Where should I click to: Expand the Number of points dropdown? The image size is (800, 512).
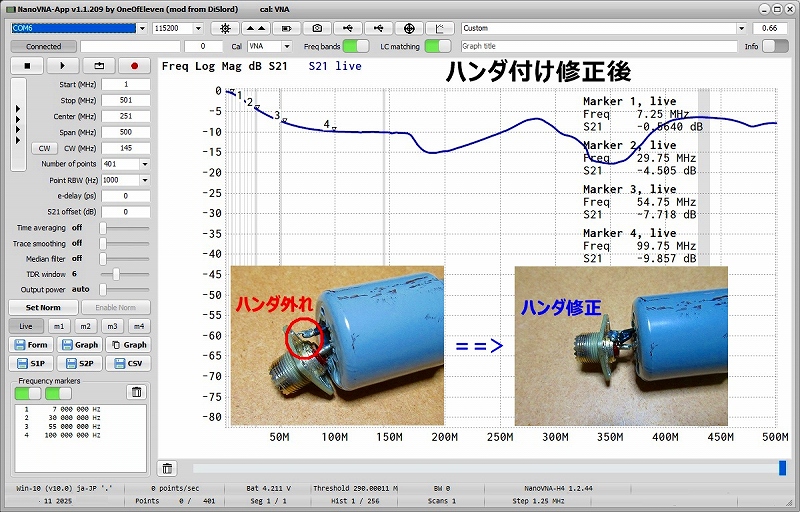coord(145,164)
